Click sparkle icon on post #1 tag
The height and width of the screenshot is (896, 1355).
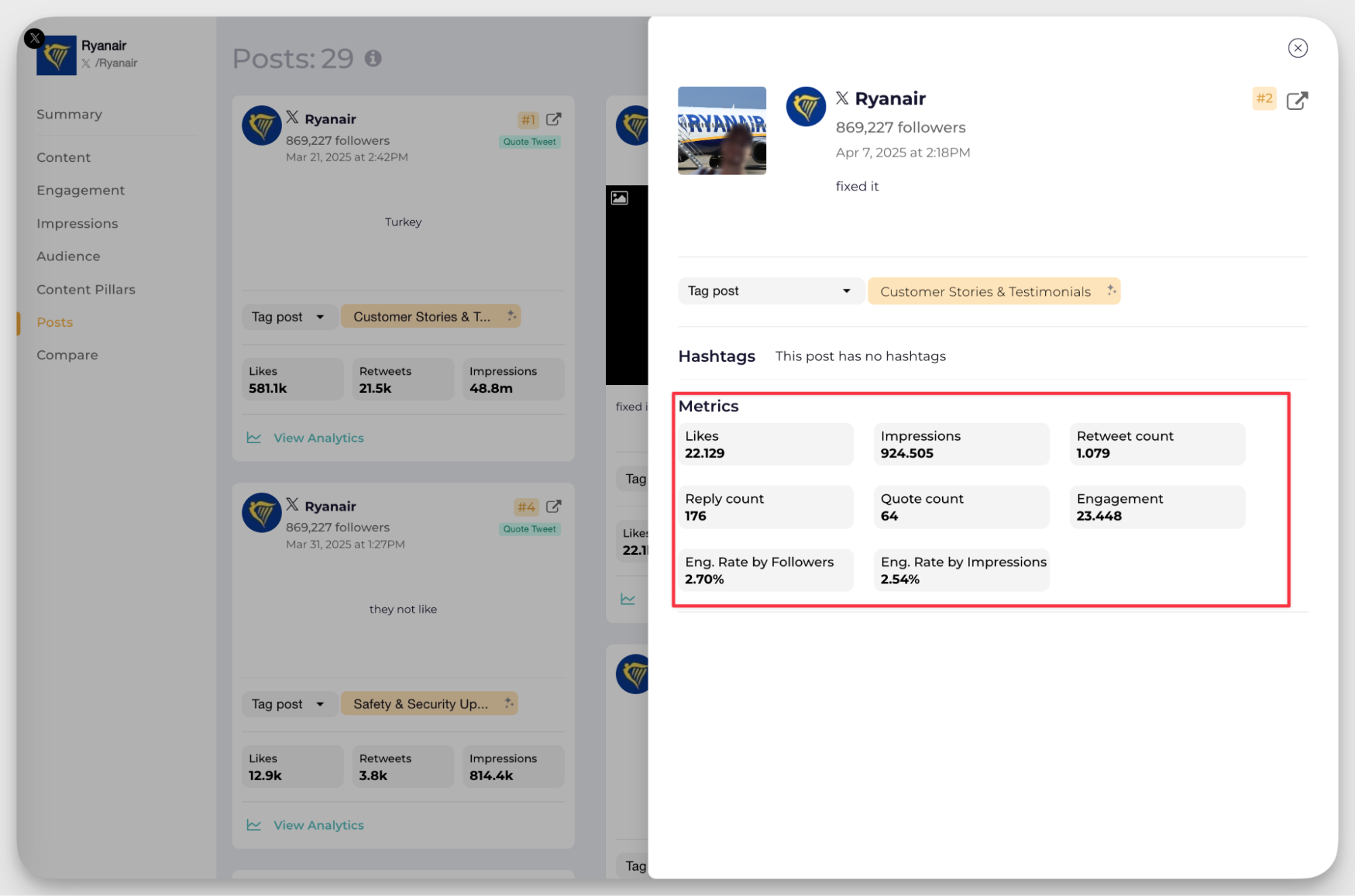point(511,315)
